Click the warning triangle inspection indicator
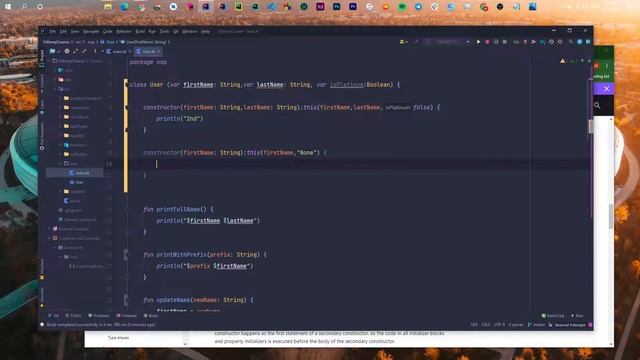The height and width of the screenshot is (360, 640). (563, 61)
